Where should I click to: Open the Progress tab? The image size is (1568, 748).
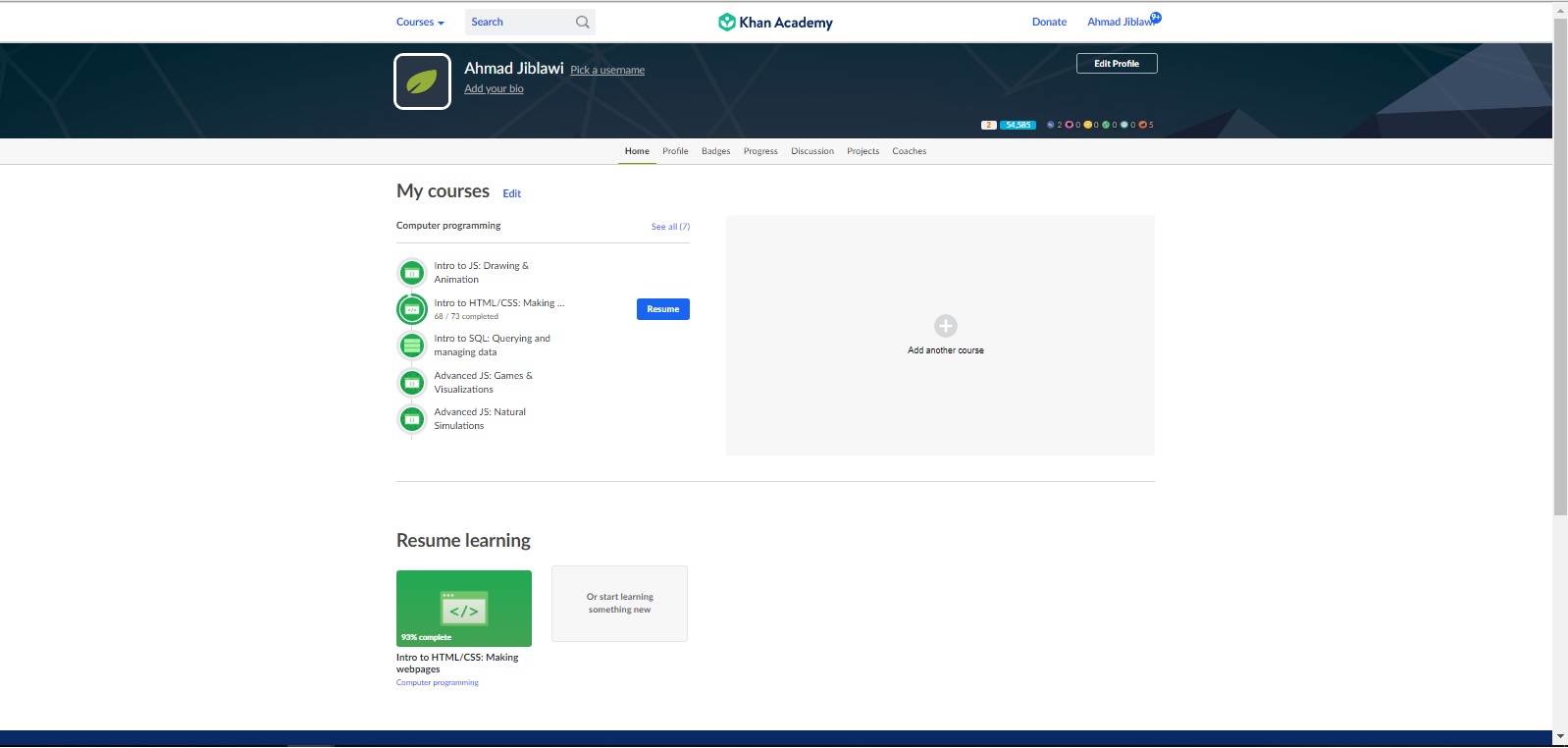pos(760,151)
